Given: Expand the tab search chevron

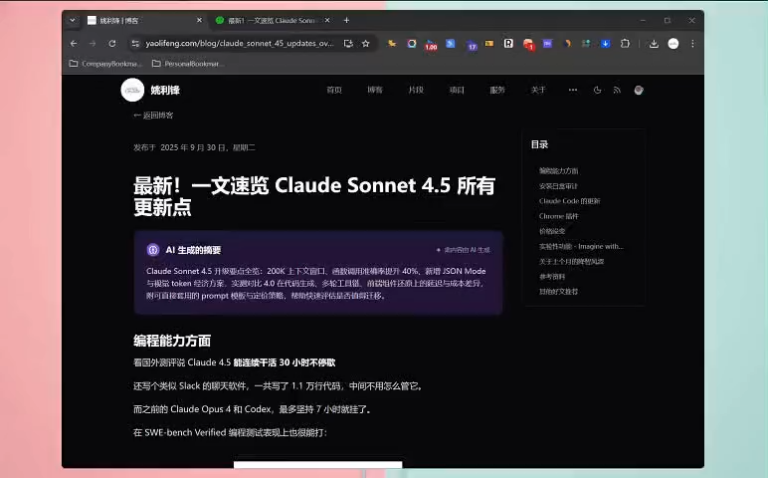Looking at the screenshot, I should click(72, 20).
